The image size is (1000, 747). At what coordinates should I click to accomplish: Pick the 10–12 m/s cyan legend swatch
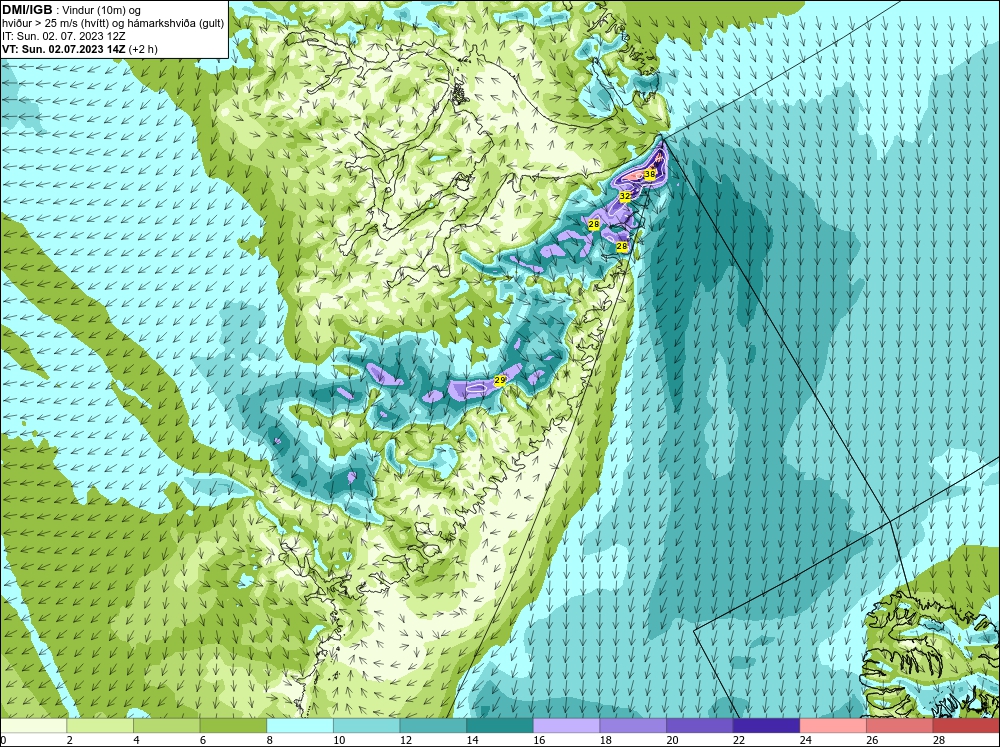(x=367, y=726)
